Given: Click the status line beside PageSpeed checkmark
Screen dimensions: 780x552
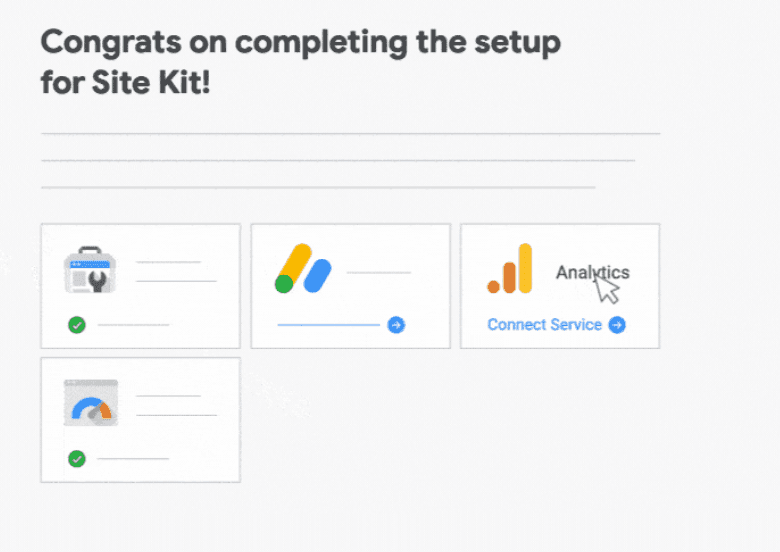Looking at the screenshot, I should [x=133, y=459].
